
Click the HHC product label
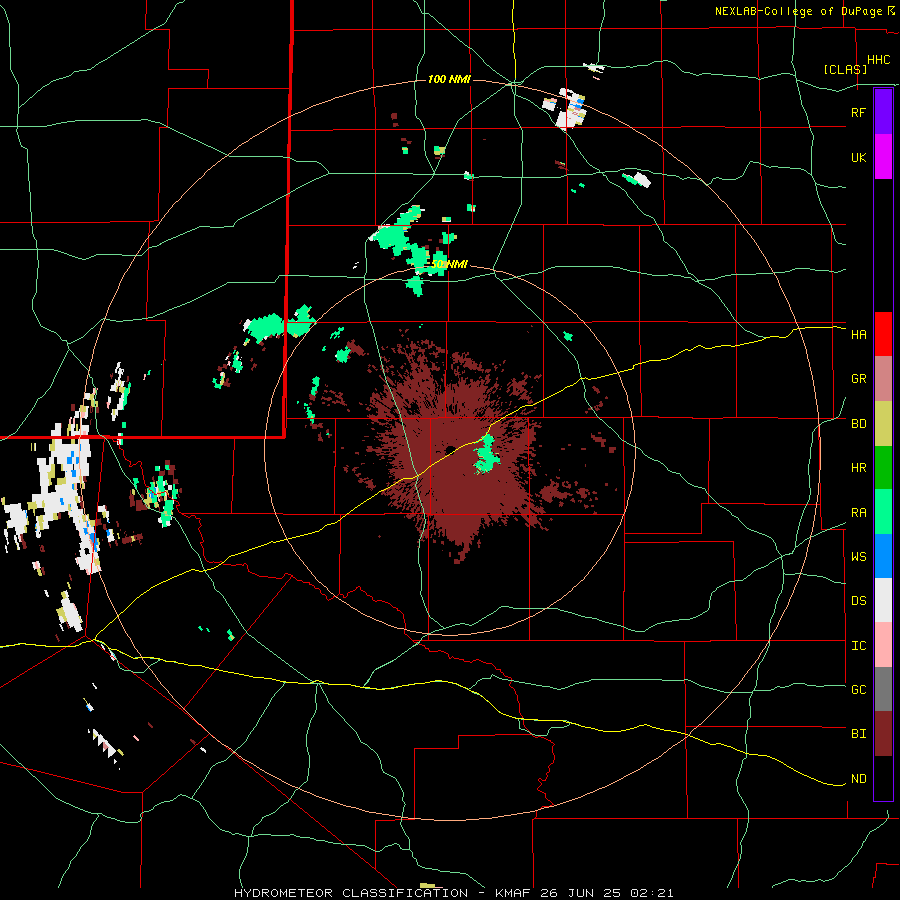(x=878, y=60)
